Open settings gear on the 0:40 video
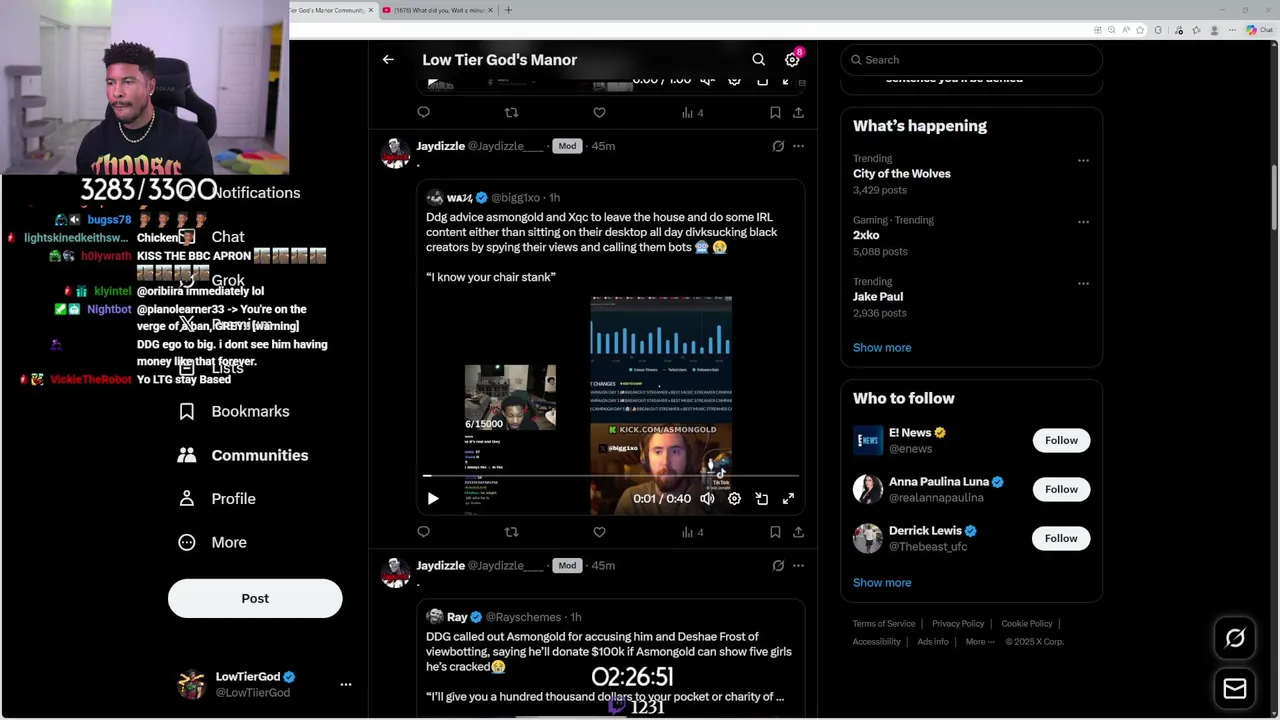Screen dimensions: 1280x720 pyautogui.click(x=734, y=498)
